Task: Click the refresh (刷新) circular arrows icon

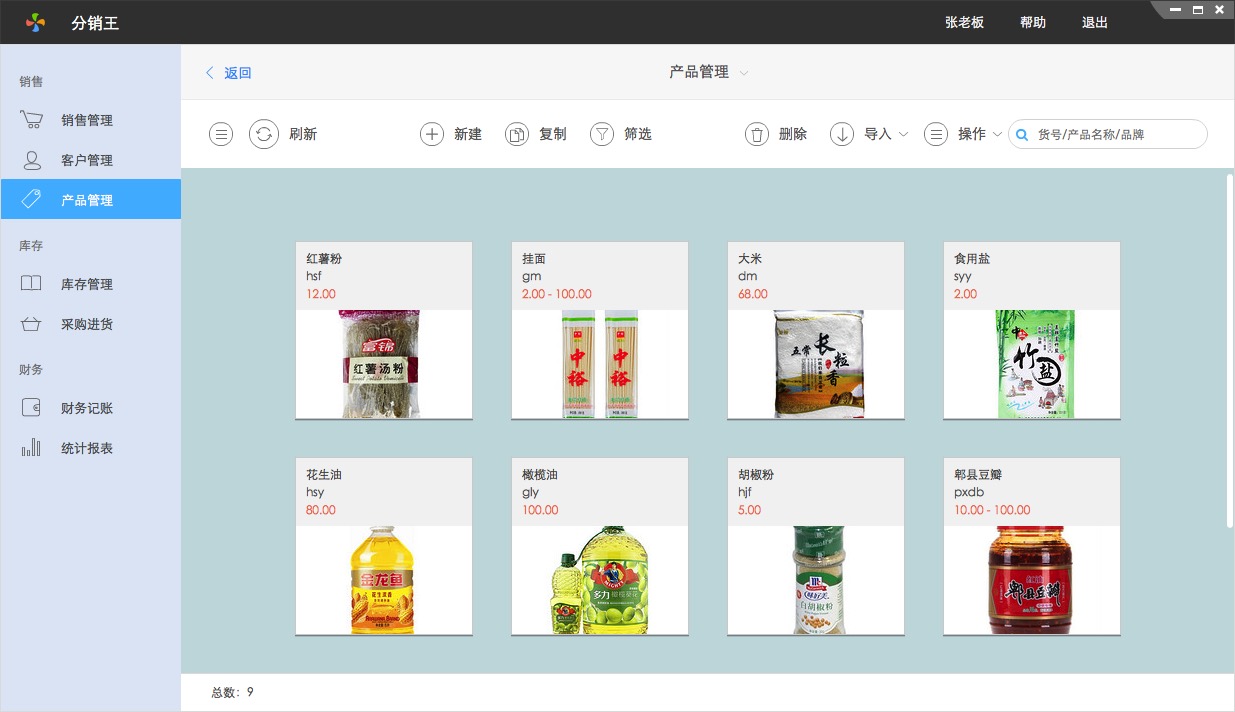Action: pos(264,134)
